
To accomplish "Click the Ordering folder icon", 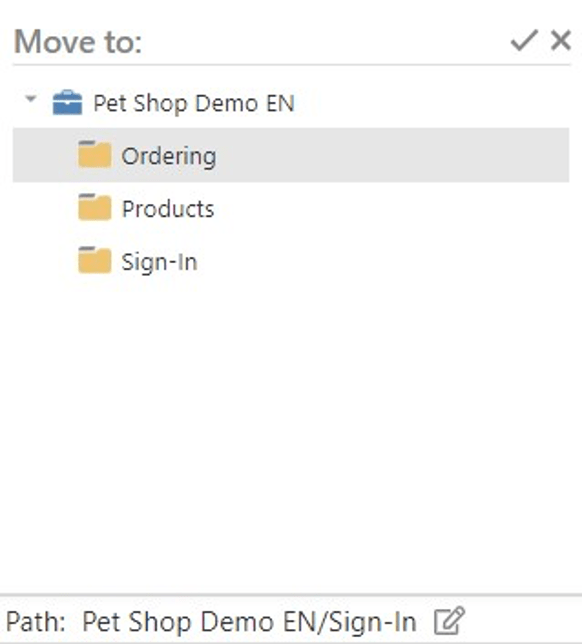I will click(94, 154).
